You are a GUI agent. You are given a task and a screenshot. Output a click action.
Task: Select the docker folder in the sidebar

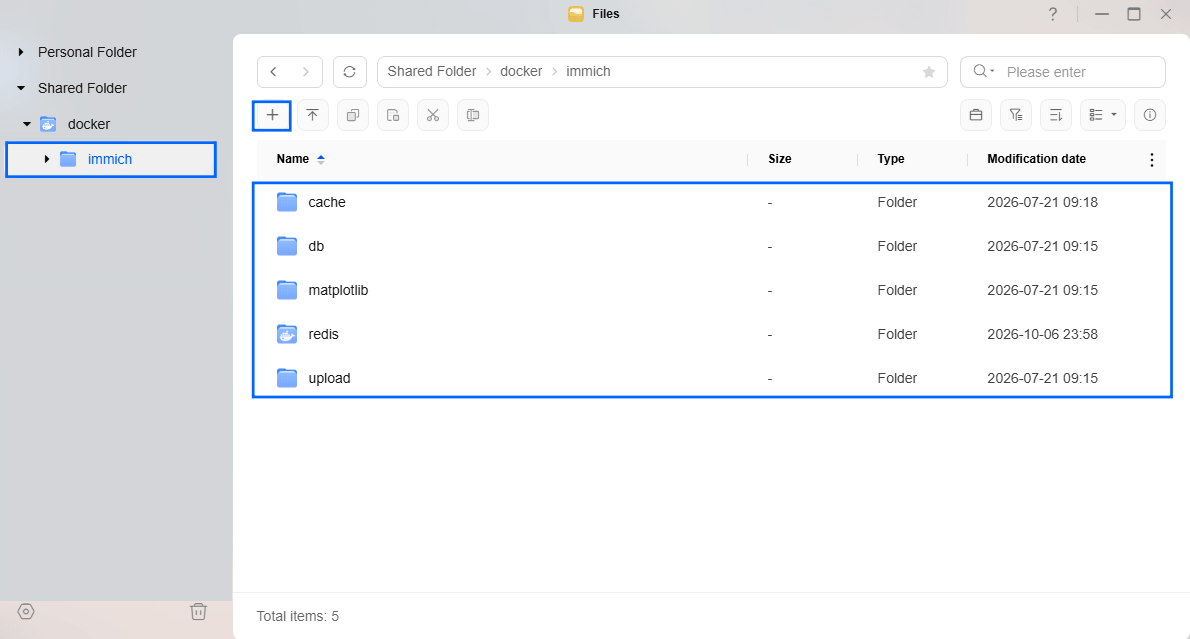(89, 124)
